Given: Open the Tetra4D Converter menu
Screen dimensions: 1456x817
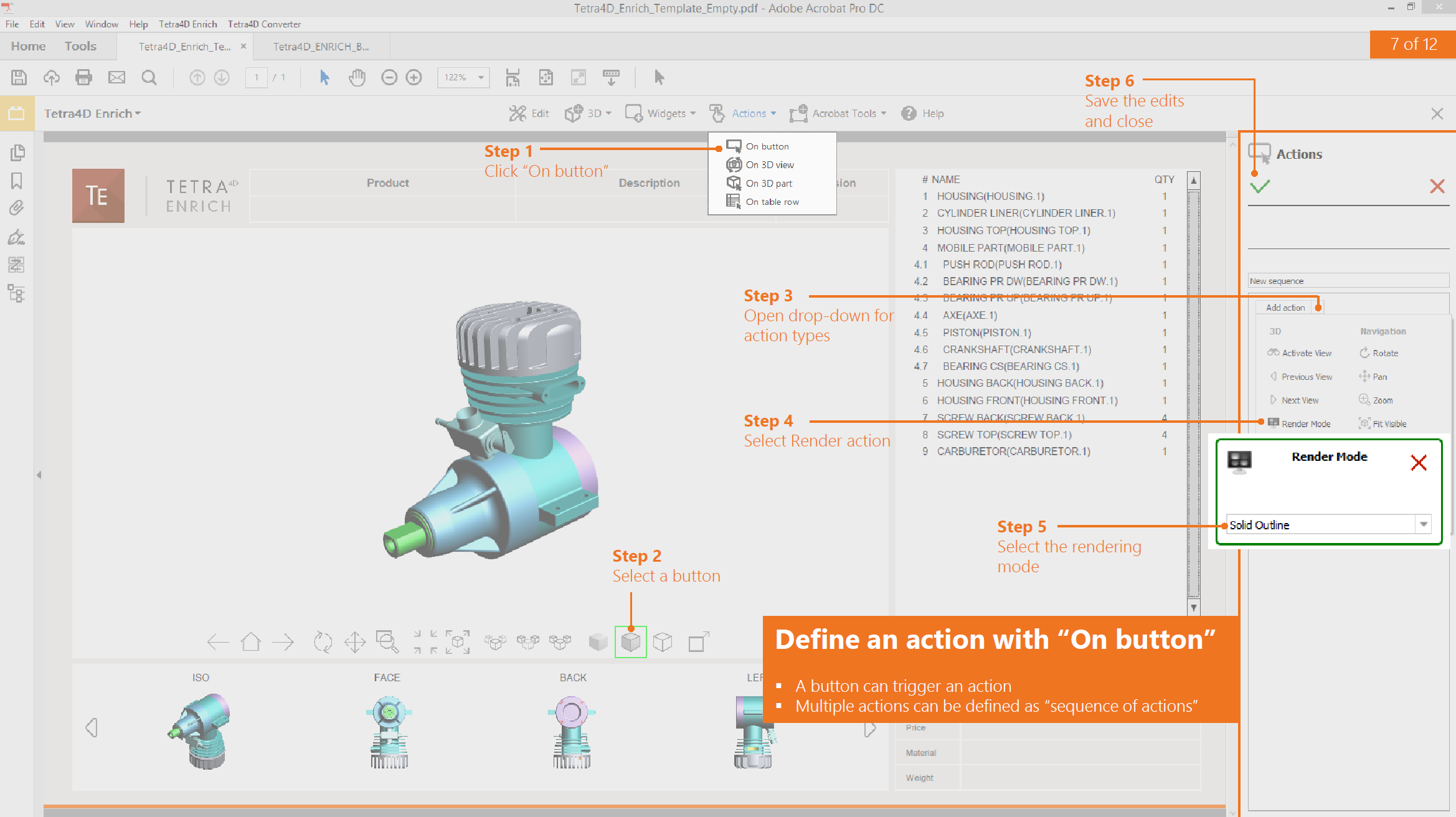Looking at the screenshot, I should (x=264, y=24).
